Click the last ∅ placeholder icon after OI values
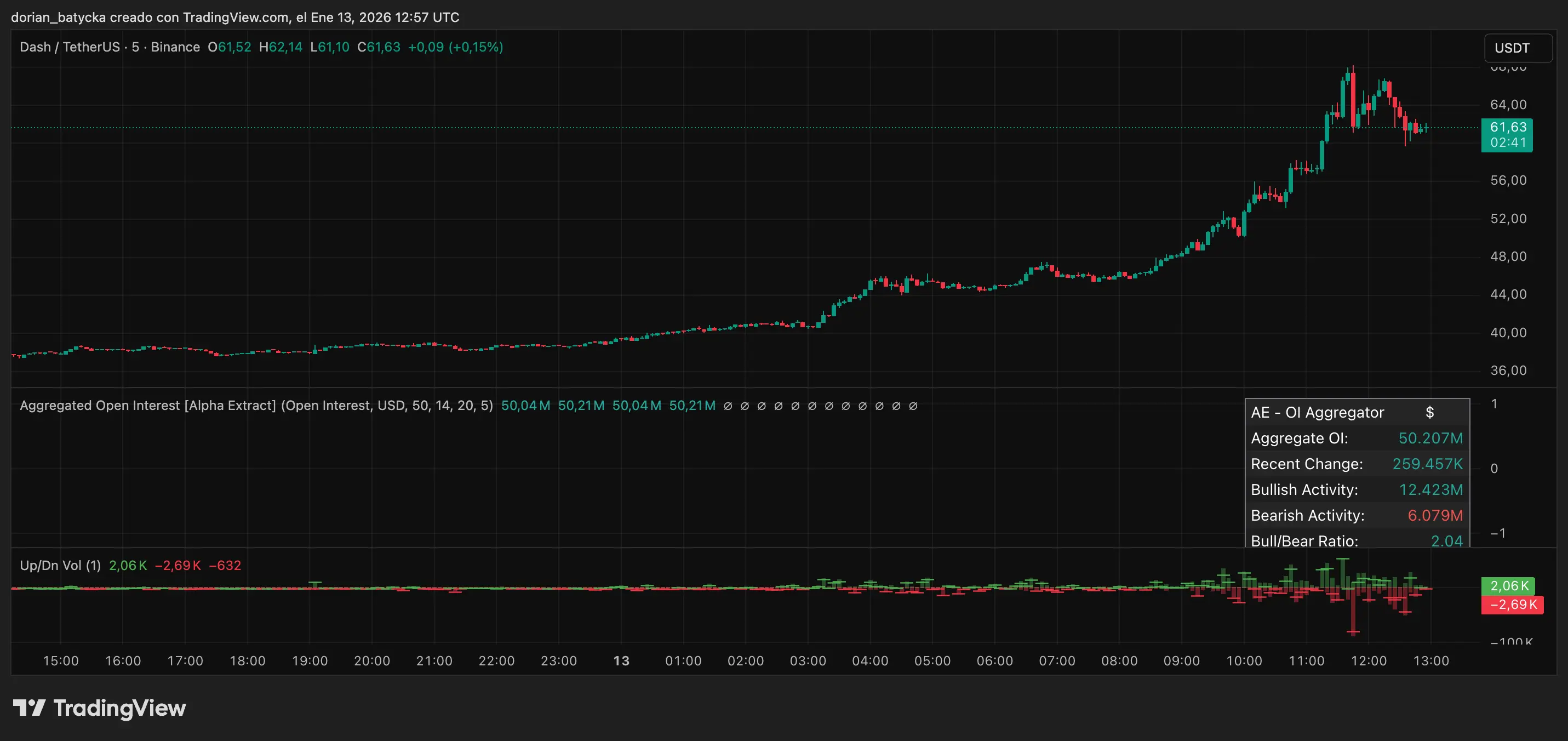1568x741 pixels. click(914, 406)
